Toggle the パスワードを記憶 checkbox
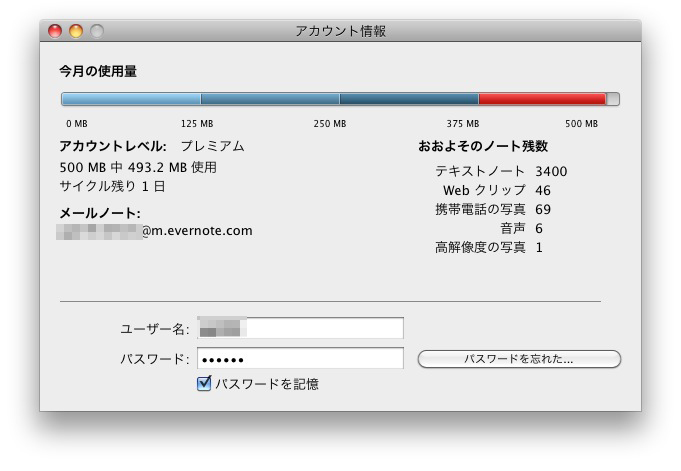This screenshot has width=681, height=471. click(204, 384)
